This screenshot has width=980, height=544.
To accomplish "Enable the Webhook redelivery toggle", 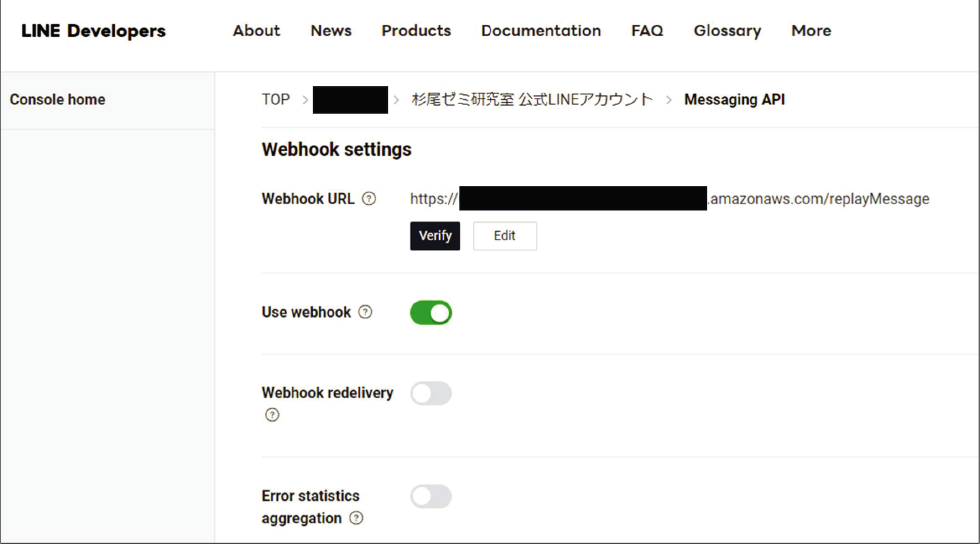I will pos(431,393).
